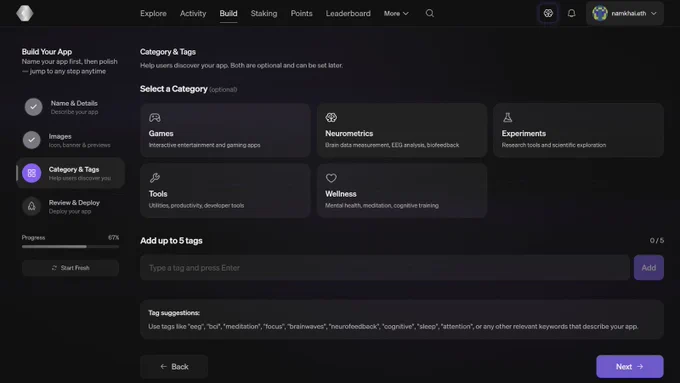680x383 pixels.
Task: Focus the tag input field
Action: click(385, 268)
